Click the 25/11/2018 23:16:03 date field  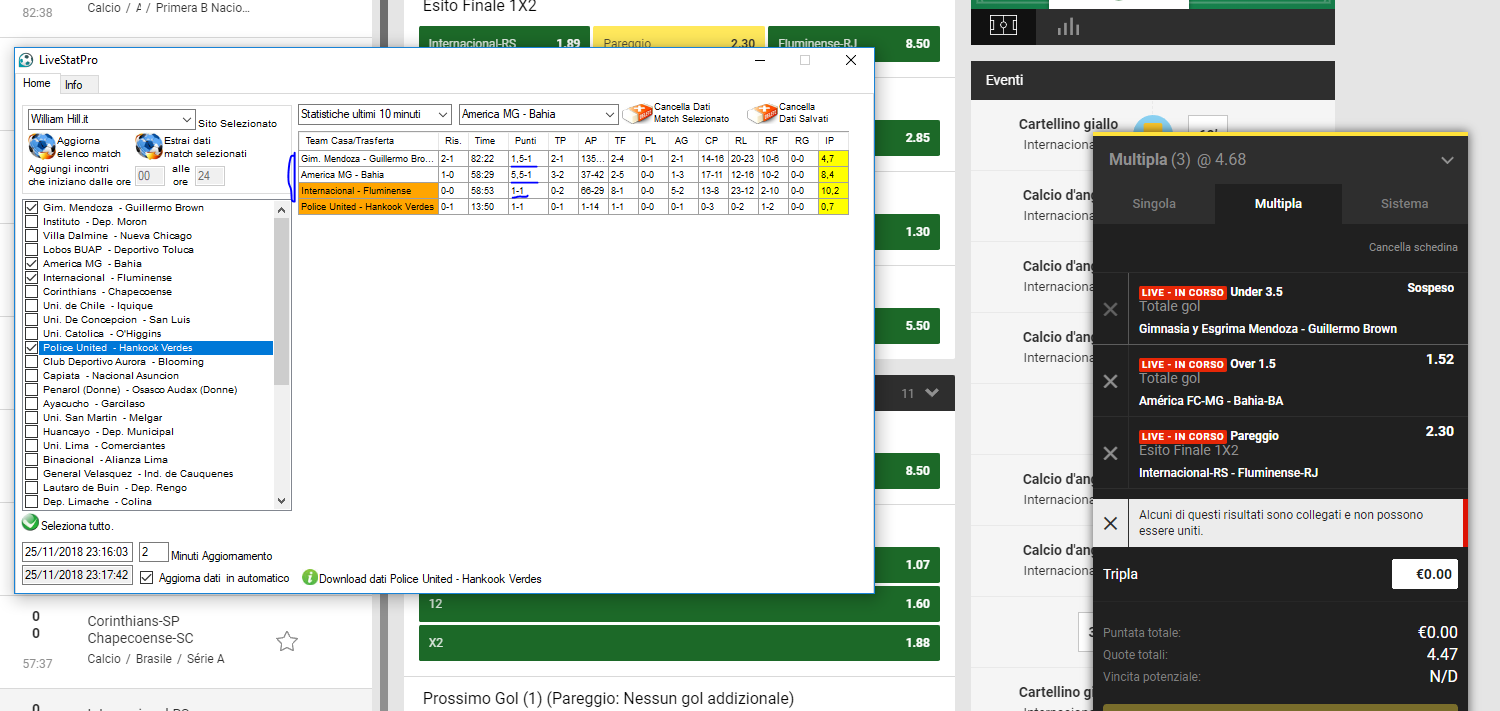pyautogui.click(x=77, y=552)
